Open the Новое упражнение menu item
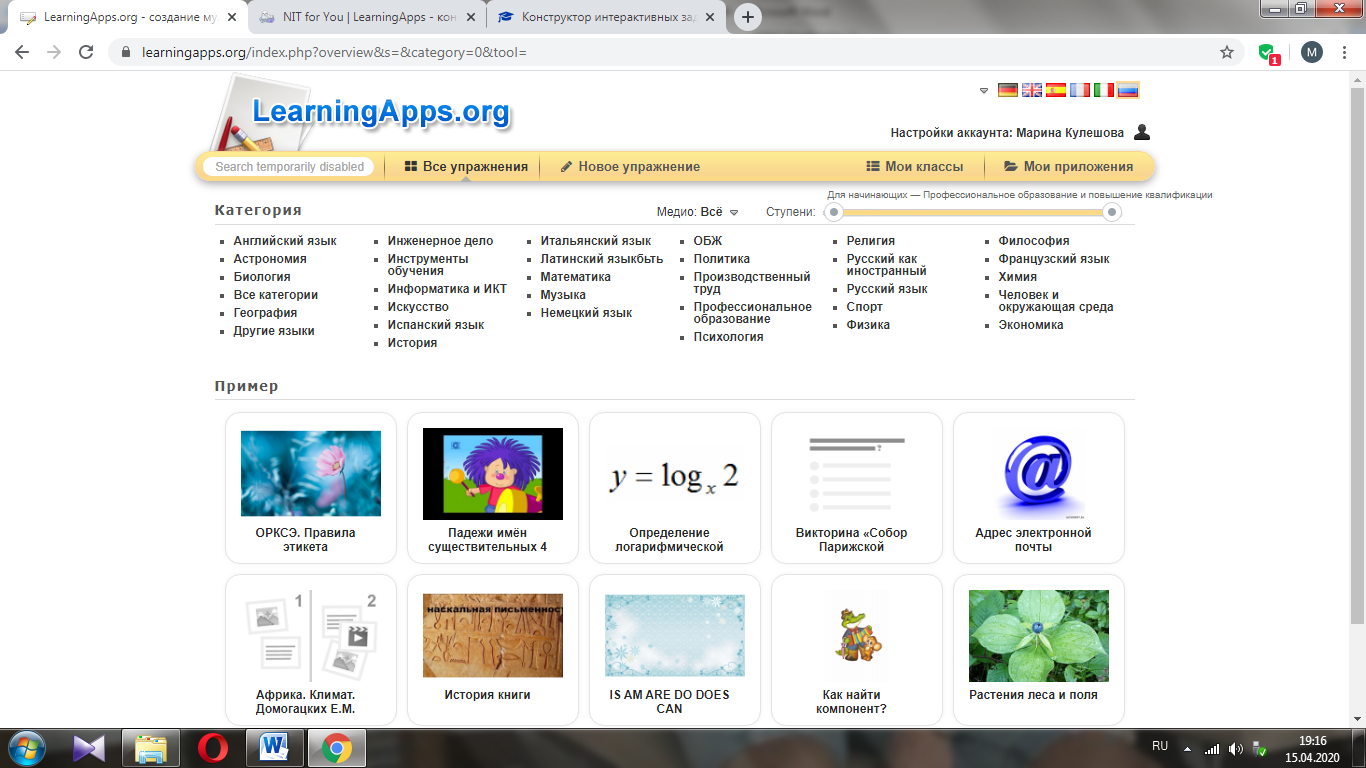This screenshot has width=1366, height=768. (x=630, y=167)
